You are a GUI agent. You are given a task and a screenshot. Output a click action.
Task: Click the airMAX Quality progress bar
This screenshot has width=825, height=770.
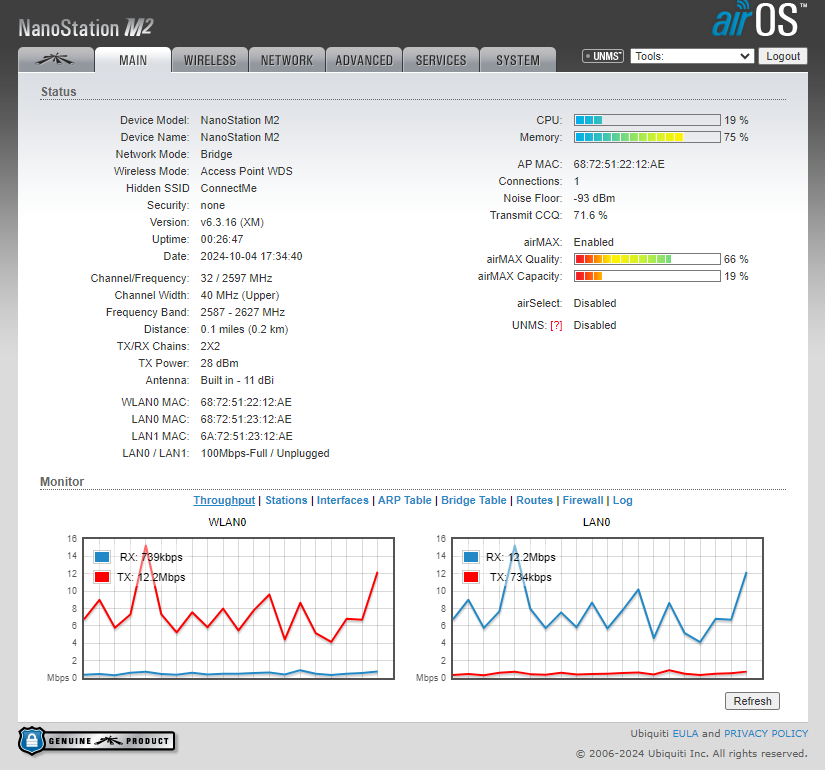point(646,259)
